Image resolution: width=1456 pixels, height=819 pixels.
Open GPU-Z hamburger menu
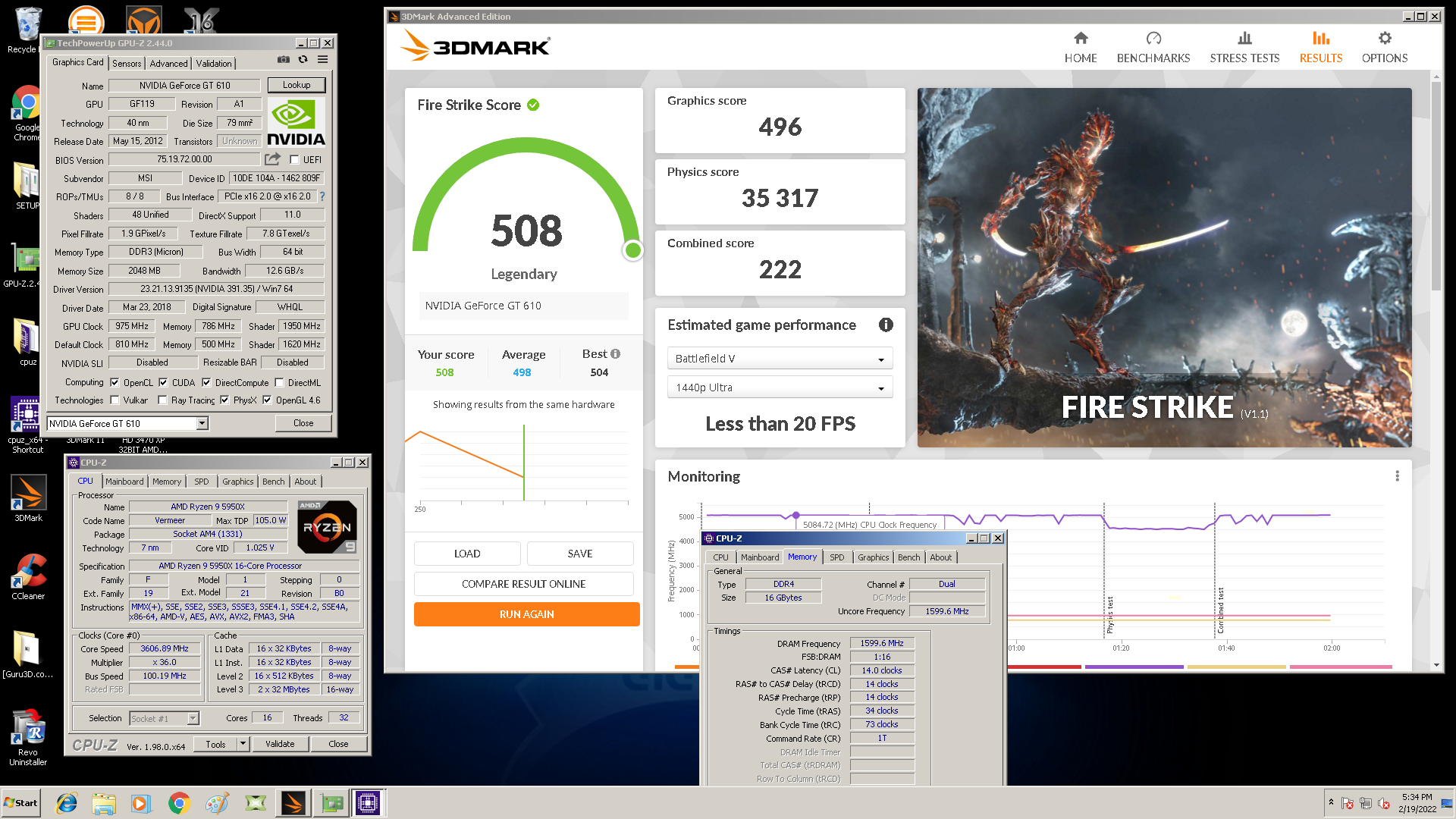(322, 59)
